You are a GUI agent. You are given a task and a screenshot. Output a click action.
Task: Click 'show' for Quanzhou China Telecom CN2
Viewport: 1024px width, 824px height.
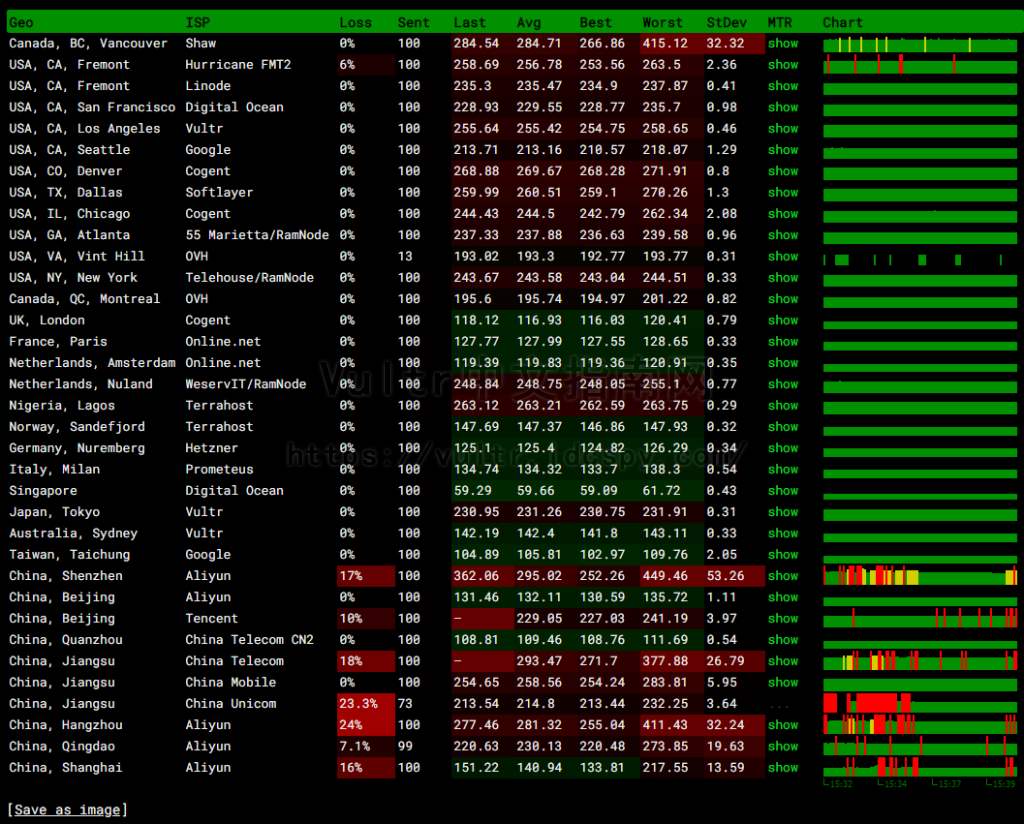[x=783, y=640]
